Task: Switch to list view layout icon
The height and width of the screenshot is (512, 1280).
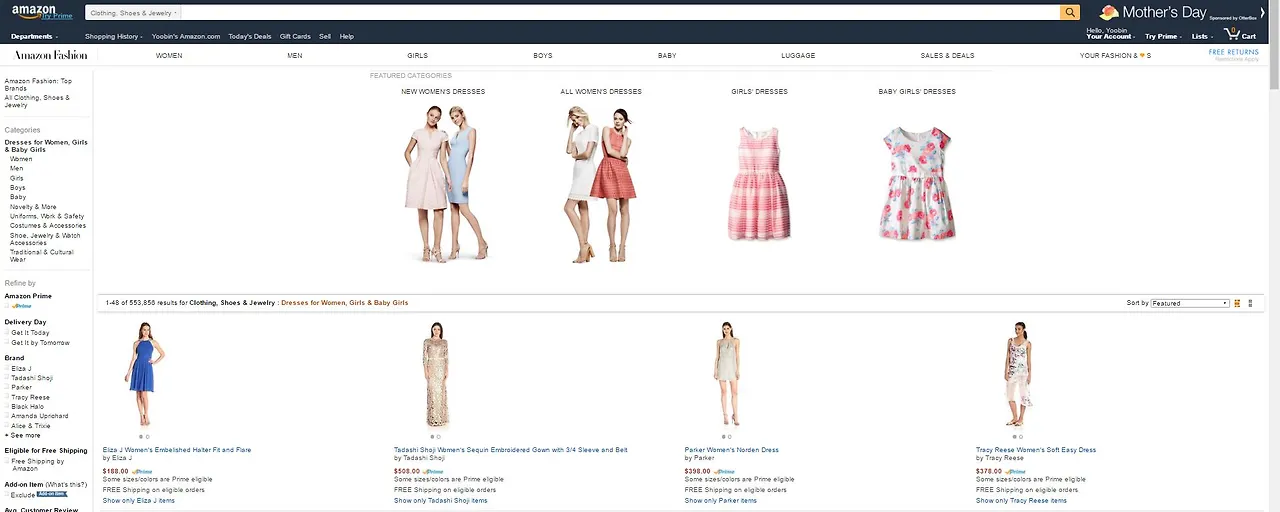Action: (x=1250, y=303)
